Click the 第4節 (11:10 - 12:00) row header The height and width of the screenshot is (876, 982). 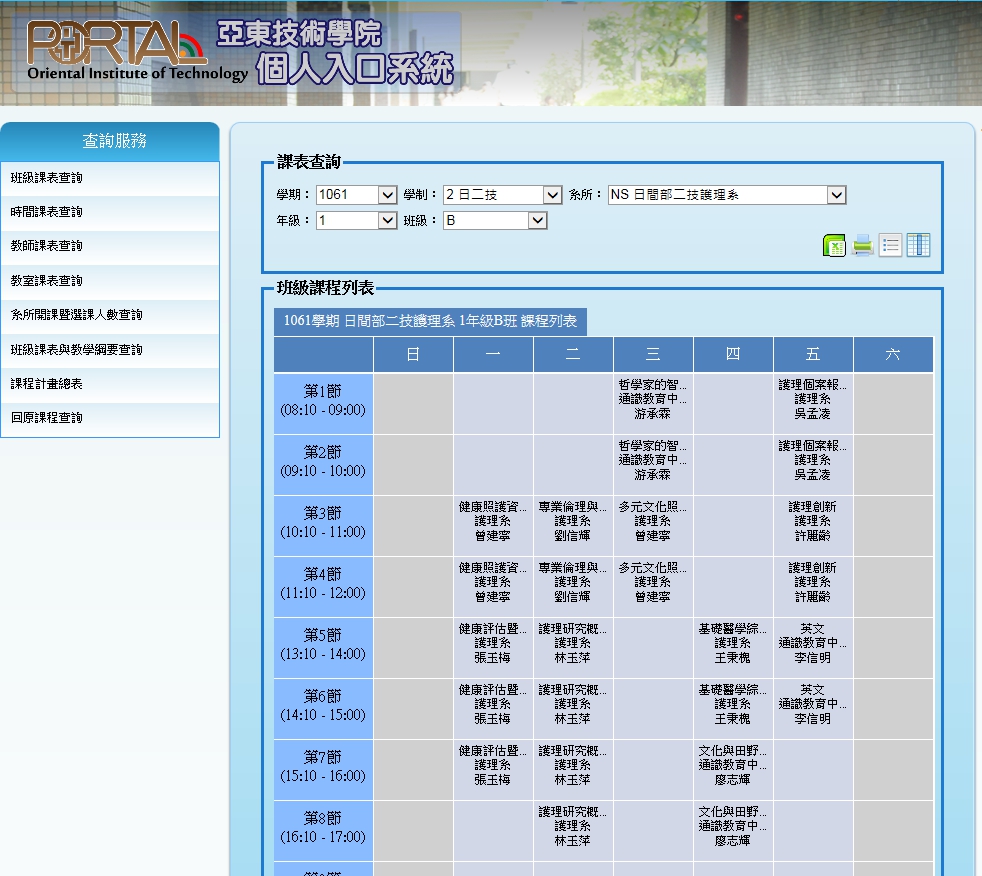click(x=323, y=587)
